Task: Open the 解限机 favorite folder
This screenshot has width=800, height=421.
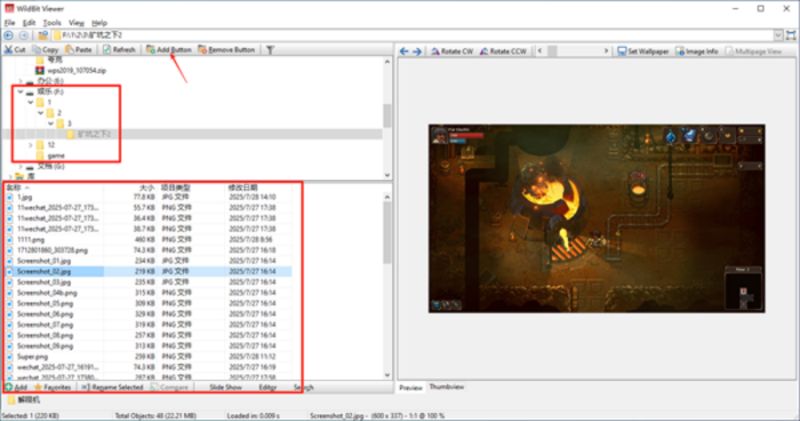Action: [x=23, y=400]
